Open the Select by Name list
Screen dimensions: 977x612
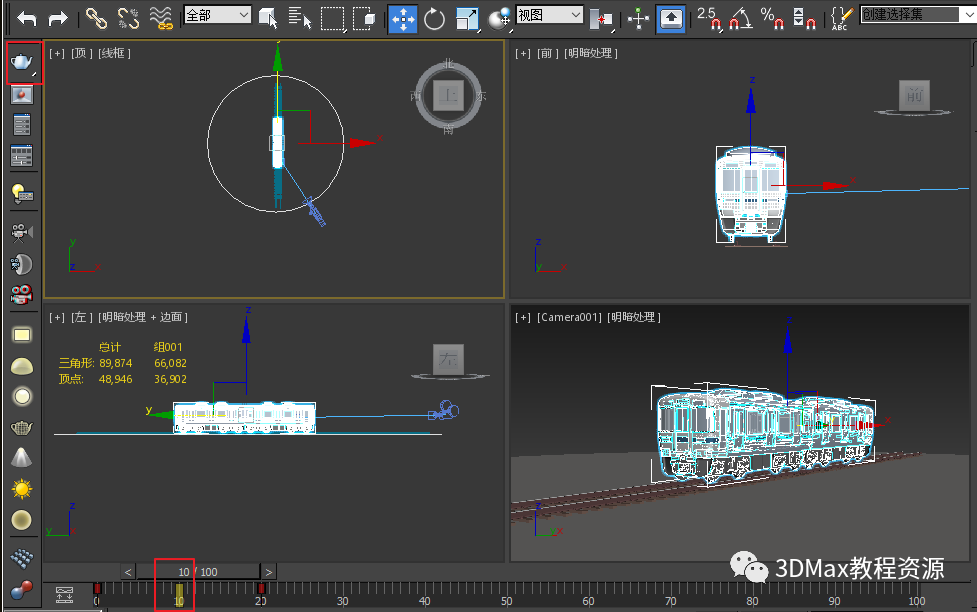coord(299,18)
